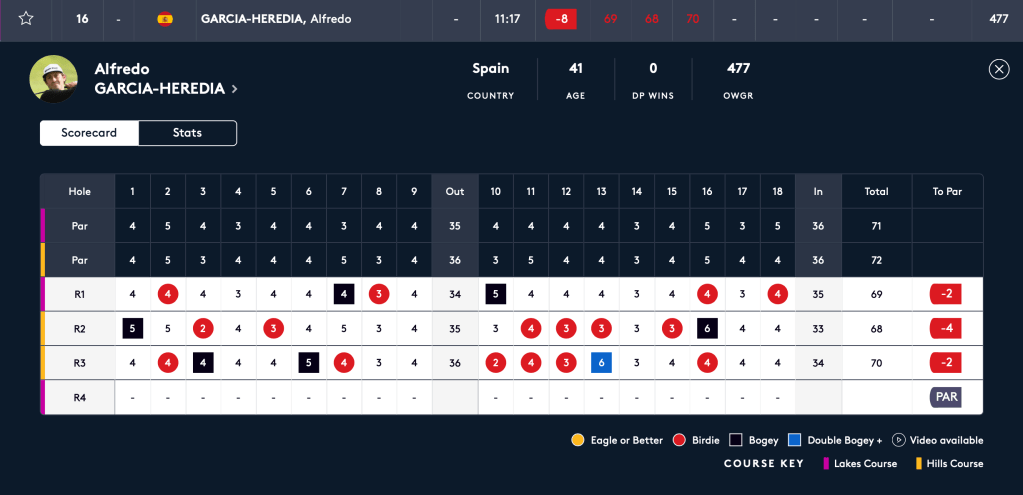Viewport: 1023px width, 495px height.
Task: Click the favorite star icon
Action: (26, 19)
